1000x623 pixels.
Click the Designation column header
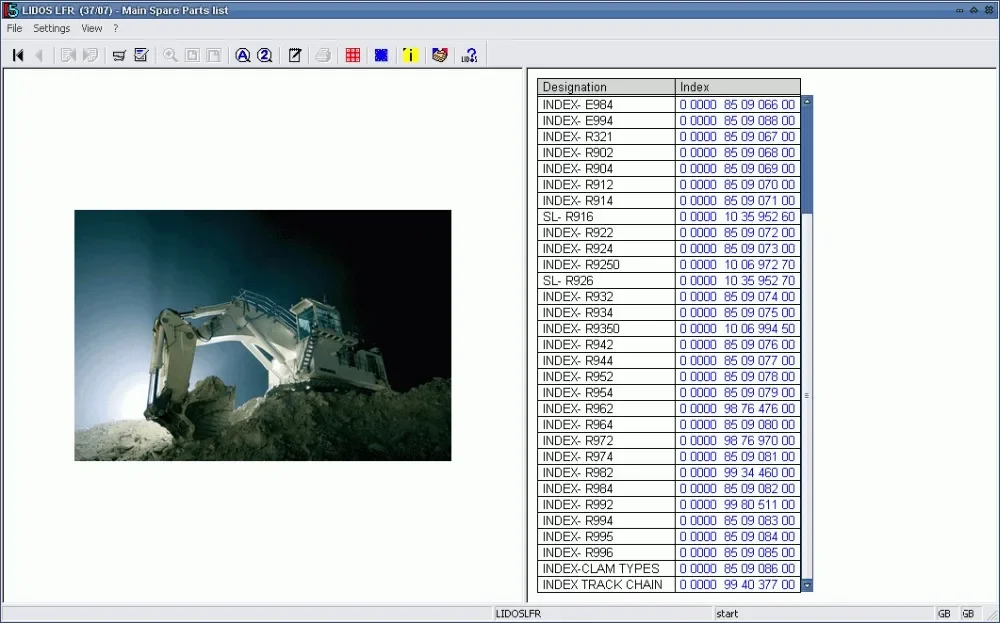(605, 86)
